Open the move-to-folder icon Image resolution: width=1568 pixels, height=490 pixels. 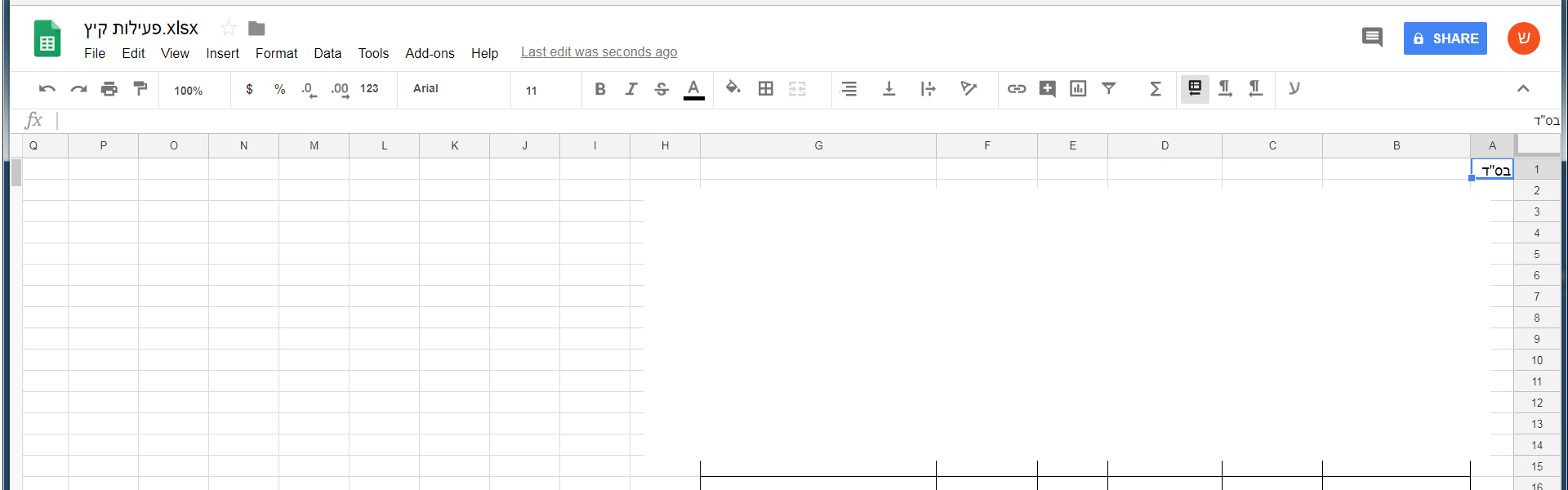click(x=256, y=29)
